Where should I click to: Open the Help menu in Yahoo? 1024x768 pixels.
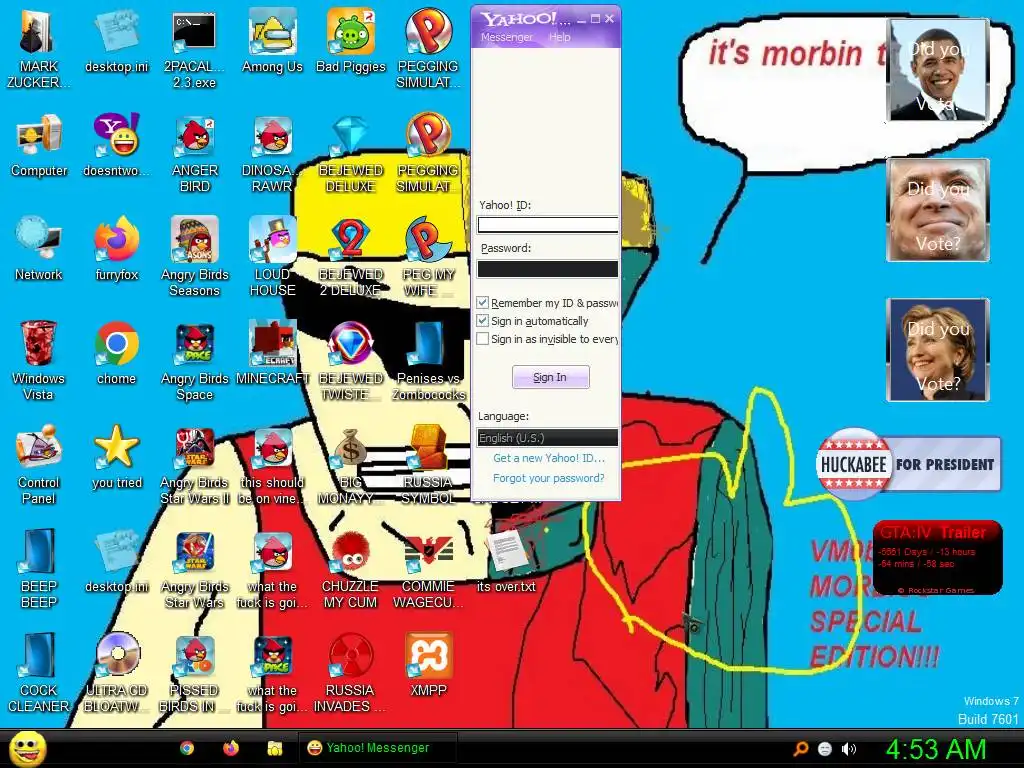560,37
